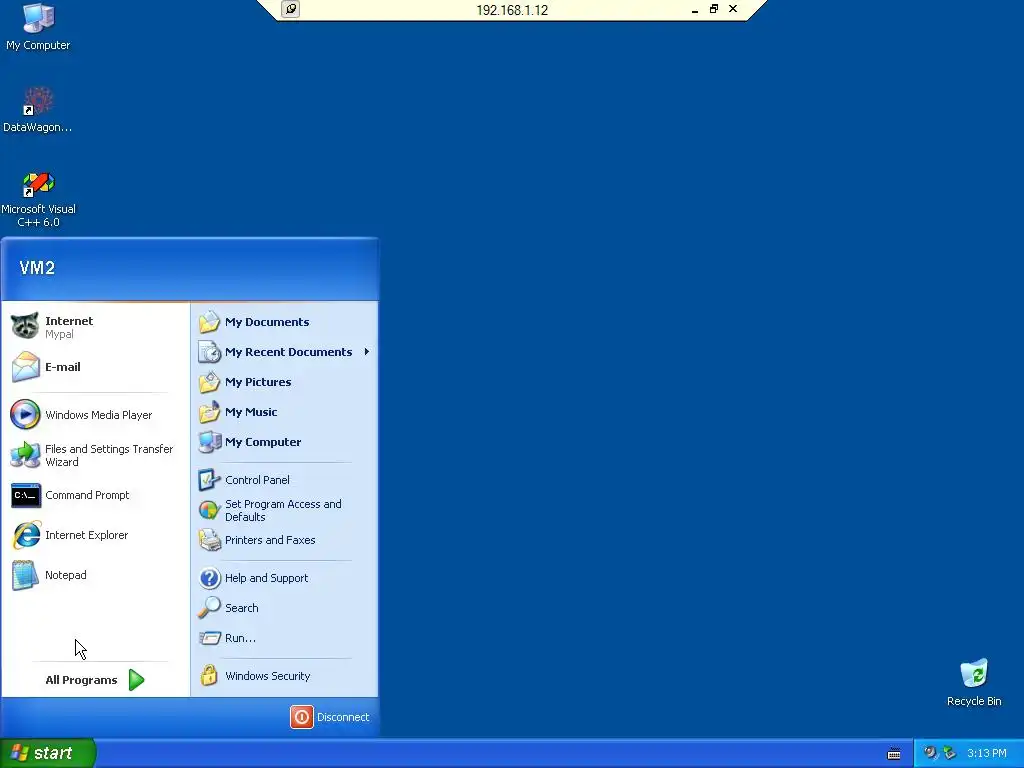The width and height of the screenshot is (1024, 768).
Task: Open My Documents folder
Action: coord(284,322)
